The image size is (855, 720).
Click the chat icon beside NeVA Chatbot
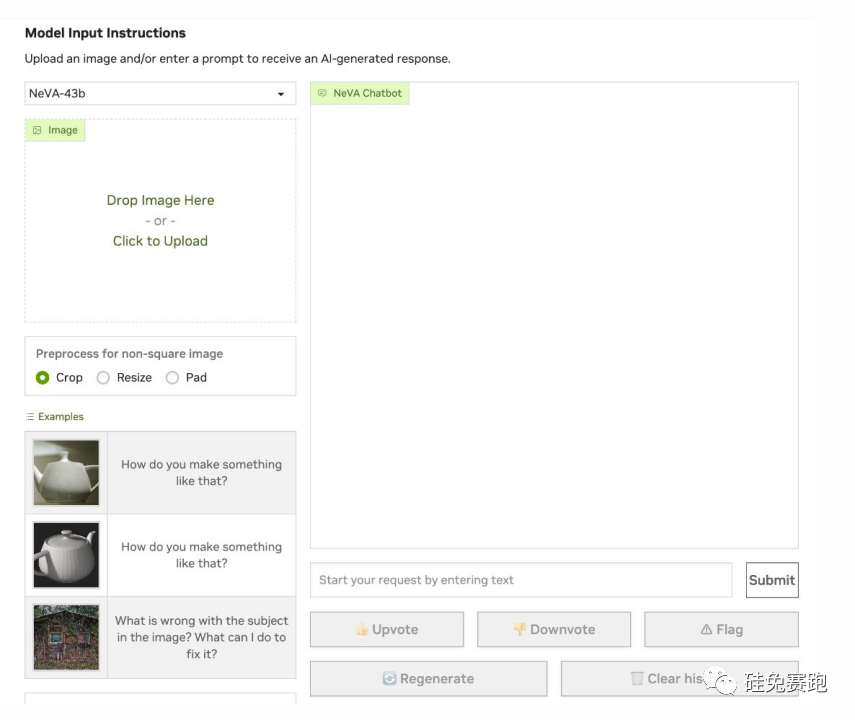tap(322, 93)
